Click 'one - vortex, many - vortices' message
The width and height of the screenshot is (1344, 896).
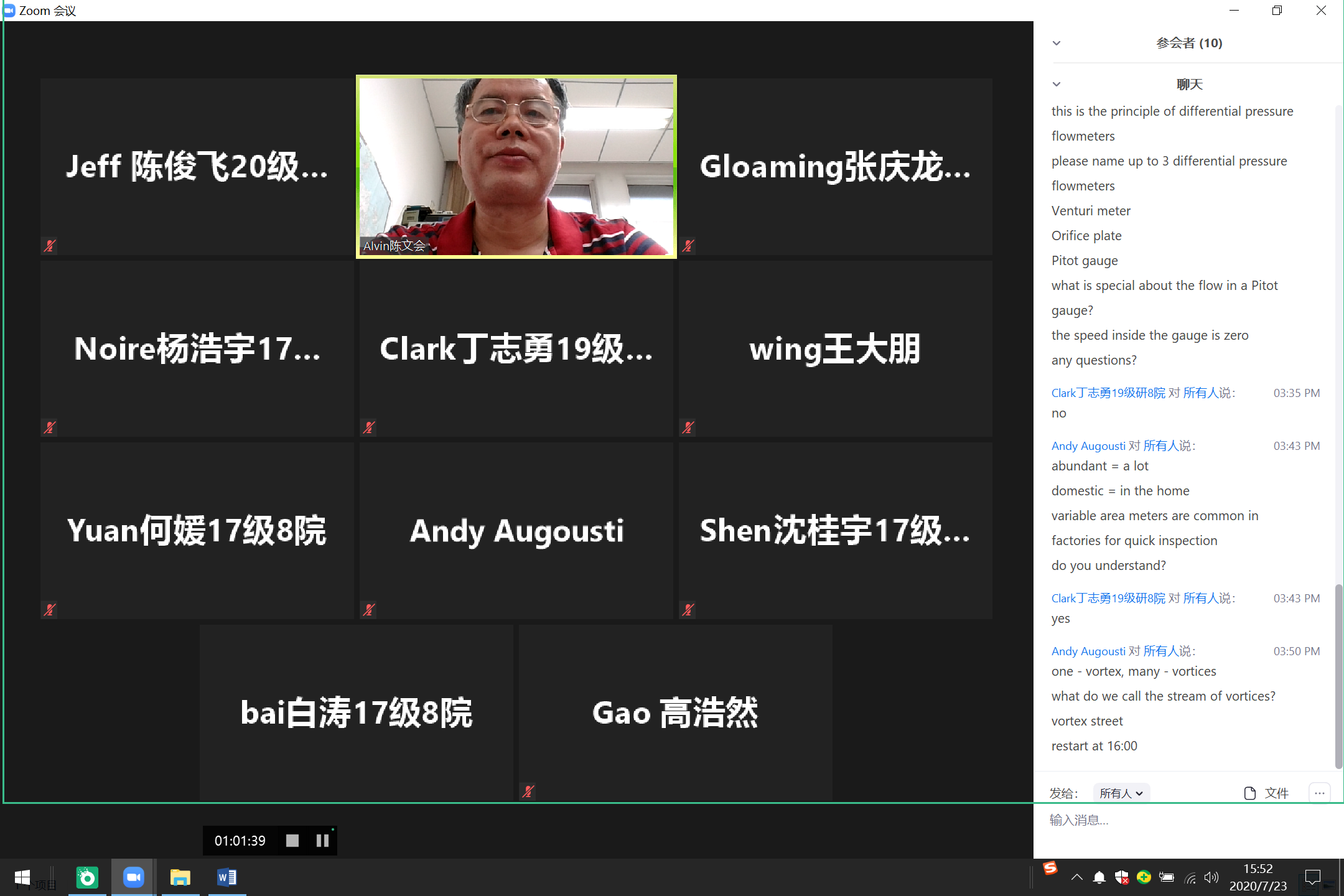[x=1134, y=671]
